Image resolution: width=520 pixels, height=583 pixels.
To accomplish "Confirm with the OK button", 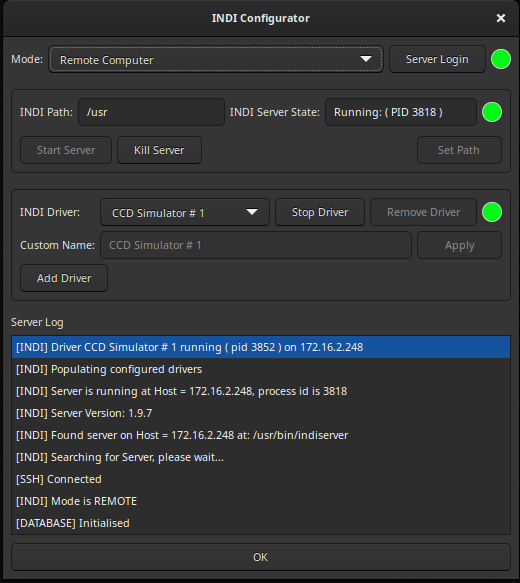I will 261,557.
